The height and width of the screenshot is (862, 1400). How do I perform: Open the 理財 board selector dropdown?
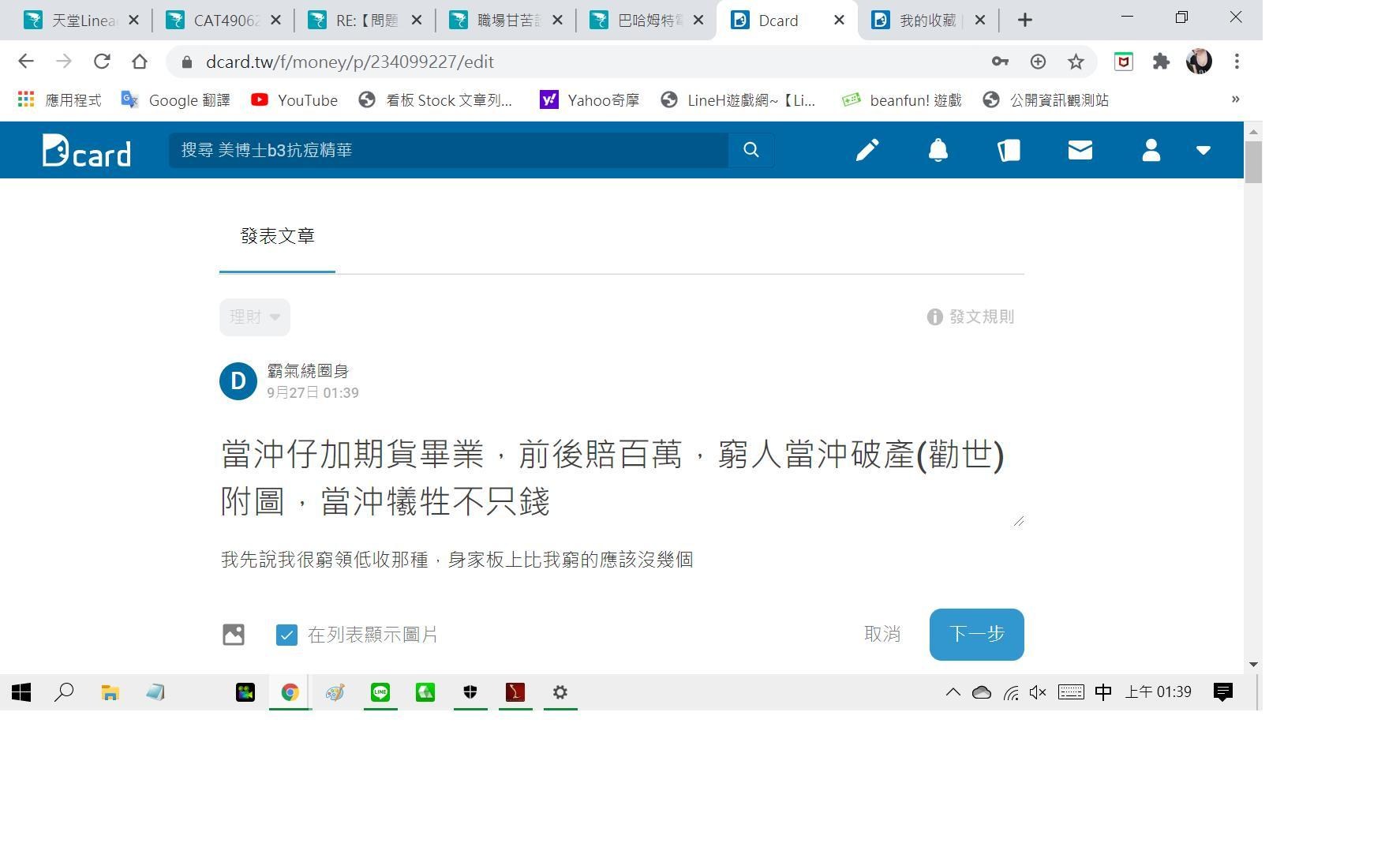[x=254, y=317]
